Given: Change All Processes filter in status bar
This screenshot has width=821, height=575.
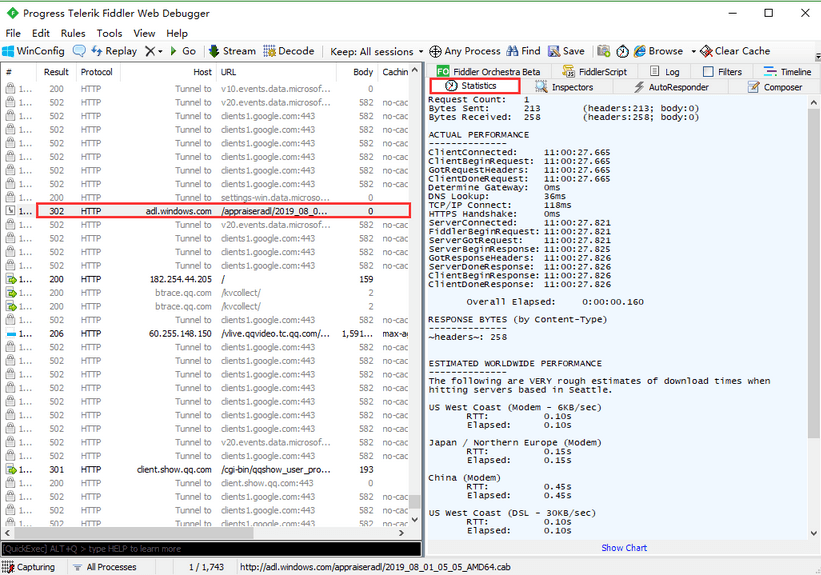Looking at the screenshot, I should [105, 567].
